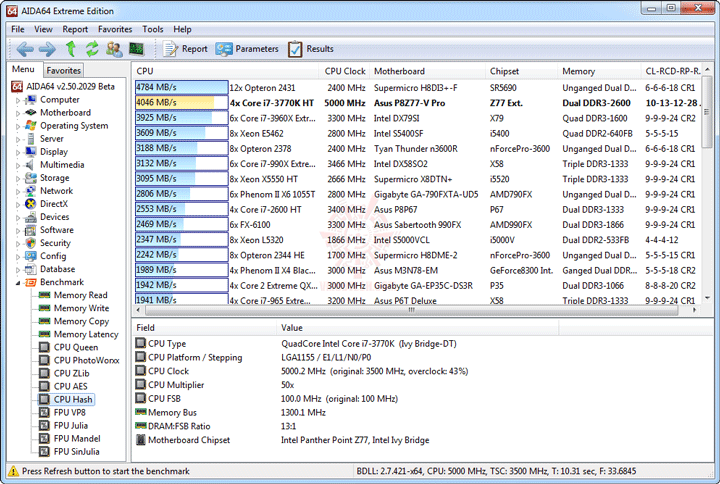Expand the Multimedia tree node
Screen dimensions: 720x484
point(18,165)
